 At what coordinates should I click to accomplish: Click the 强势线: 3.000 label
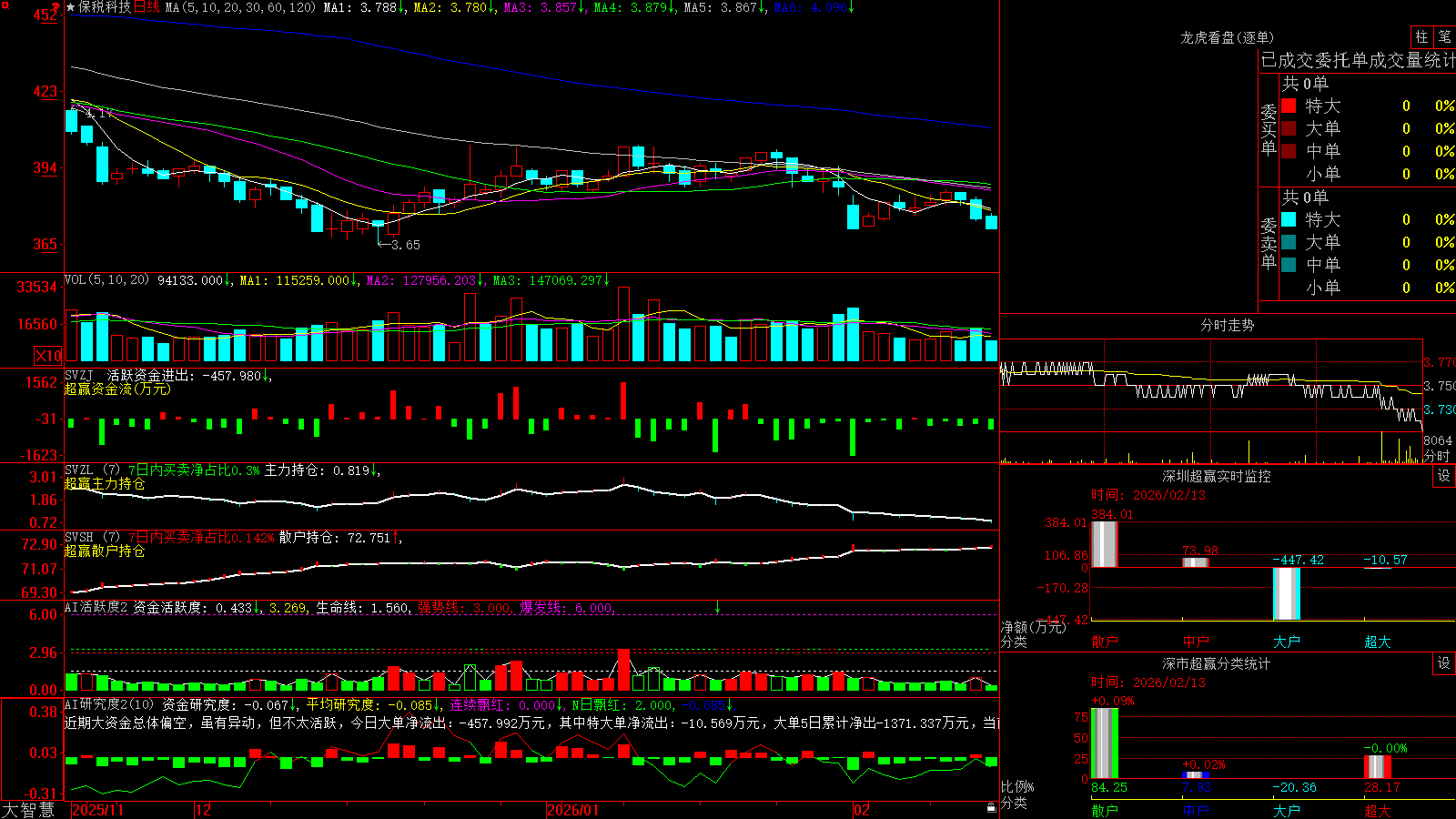pyautogui.click(x=464, y=608)
